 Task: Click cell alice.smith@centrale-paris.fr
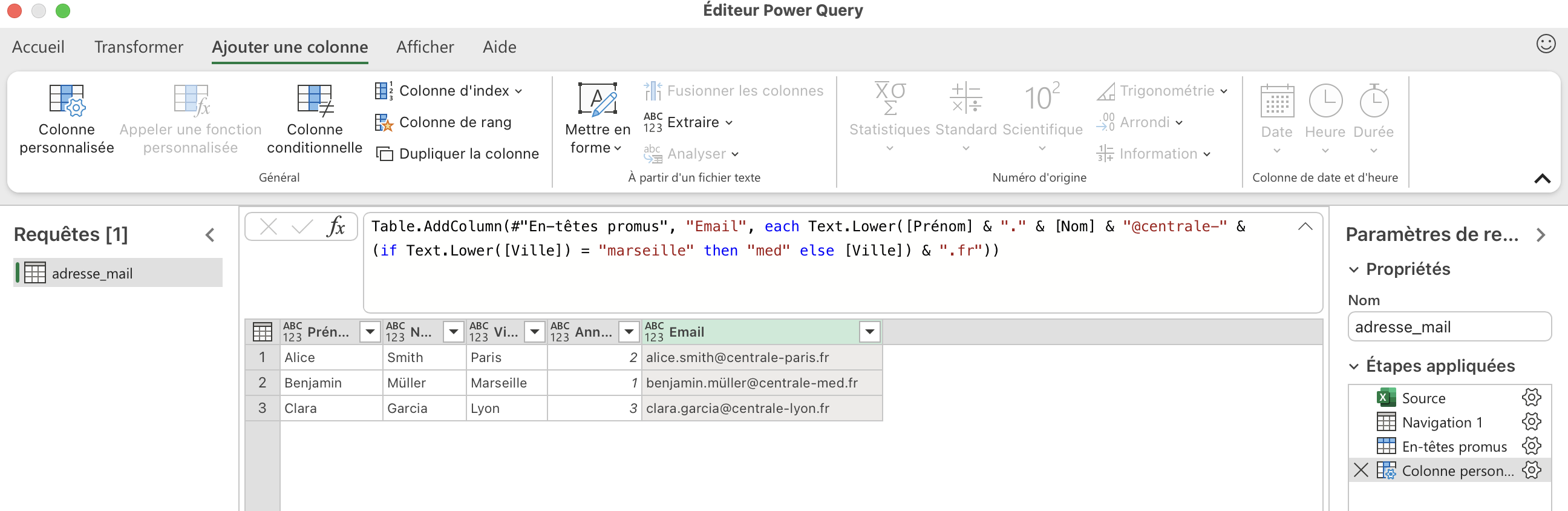[x=761, y=357]
